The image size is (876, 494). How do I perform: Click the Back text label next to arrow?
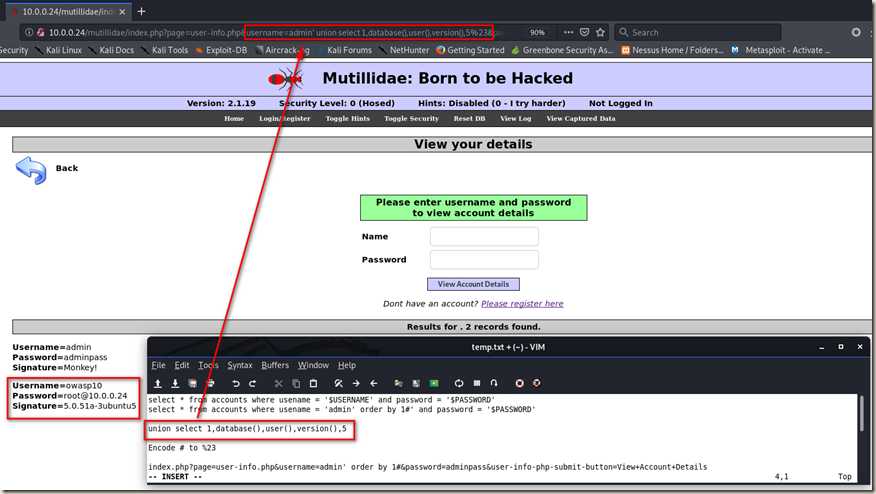[x=66, y=168]
